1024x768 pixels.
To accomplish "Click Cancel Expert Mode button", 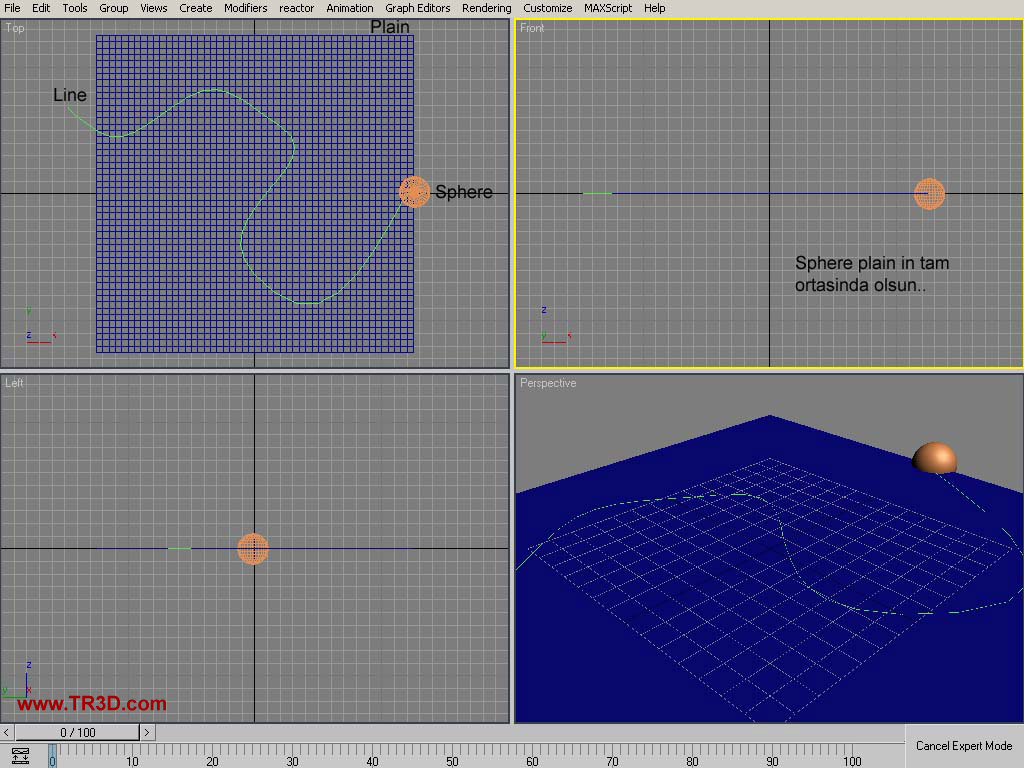I will pos(964,746).
